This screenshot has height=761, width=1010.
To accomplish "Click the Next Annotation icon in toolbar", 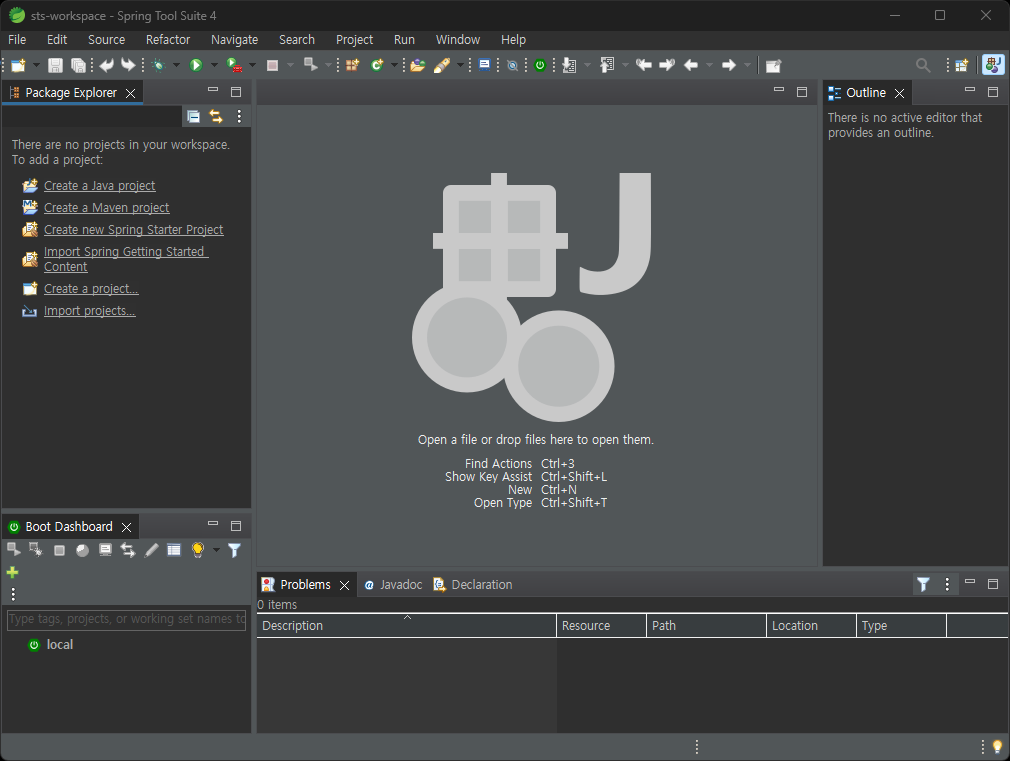I will coord(569,65).
